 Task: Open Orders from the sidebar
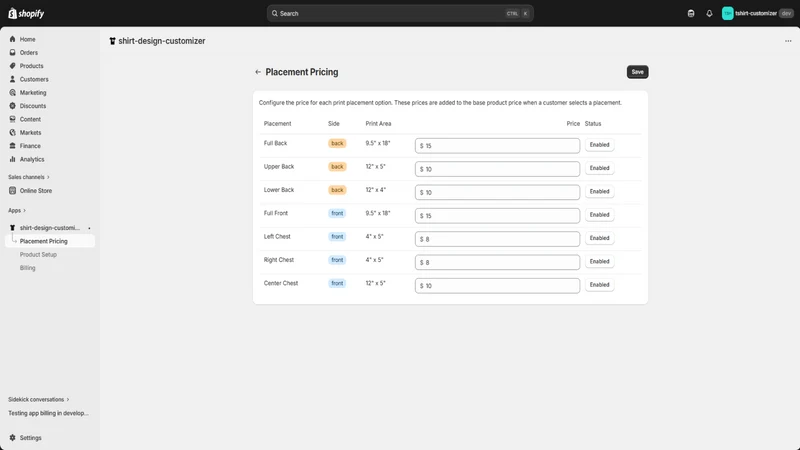[29, 53]
